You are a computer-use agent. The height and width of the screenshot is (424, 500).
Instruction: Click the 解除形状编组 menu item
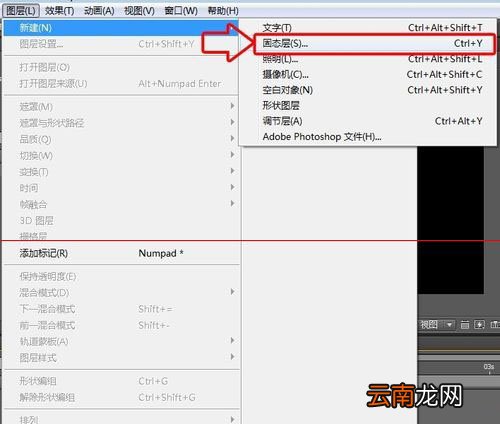(x=122, y=397)
